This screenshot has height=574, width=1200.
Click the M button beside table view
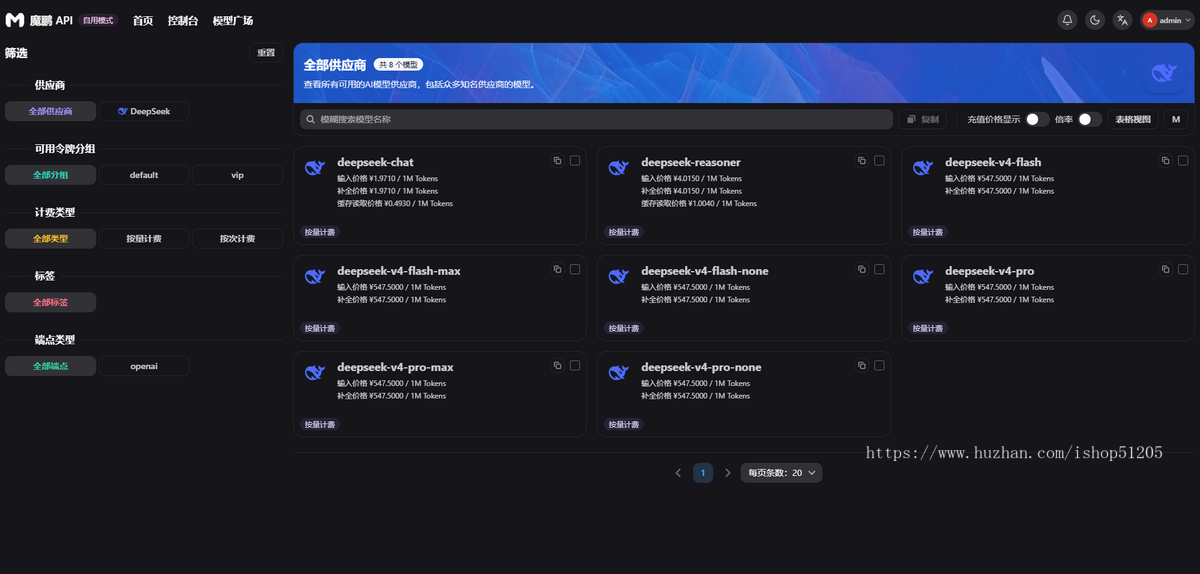(1176, 119)
